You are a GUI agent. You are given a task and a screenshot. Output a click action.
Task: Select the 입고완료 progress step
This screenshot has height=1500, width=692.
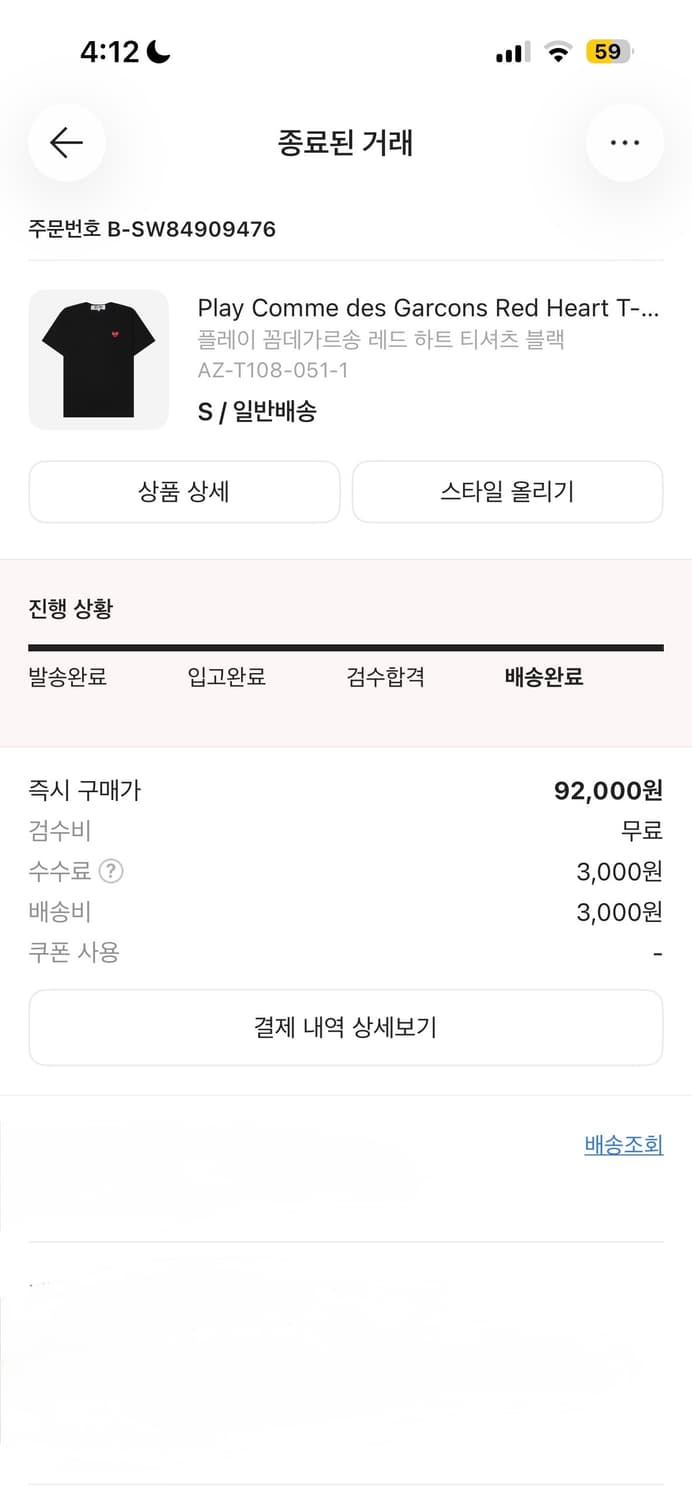tap(226, 676)
